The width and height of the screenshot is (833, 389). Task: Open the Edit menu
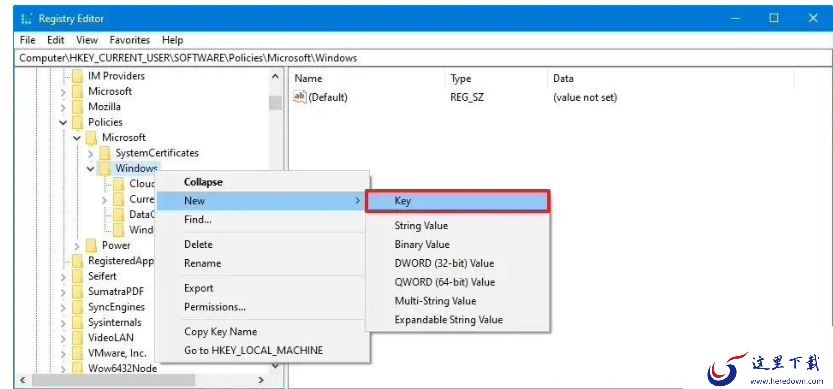coord(55,40)
